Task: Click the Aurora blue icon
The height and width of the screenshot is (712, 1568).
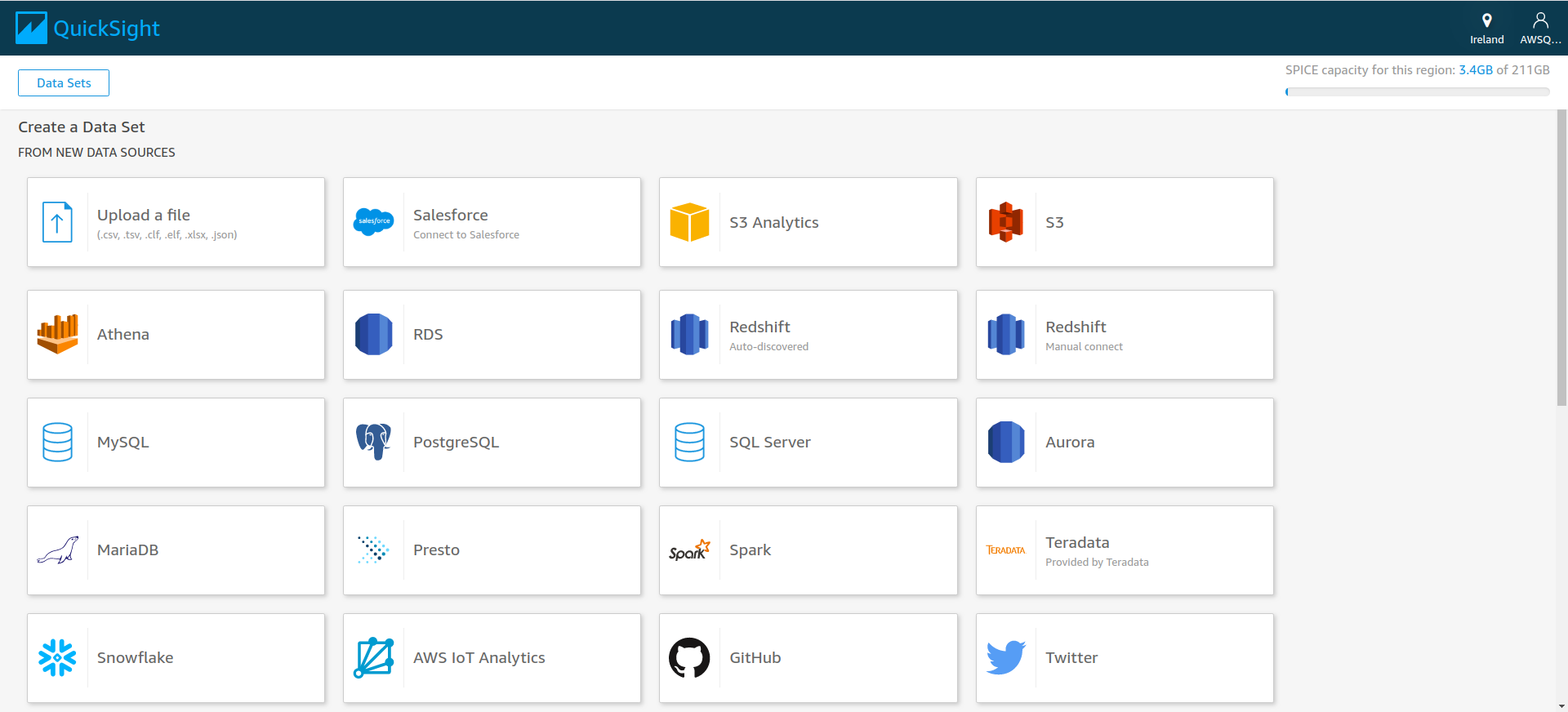Action: (1006, 442)
